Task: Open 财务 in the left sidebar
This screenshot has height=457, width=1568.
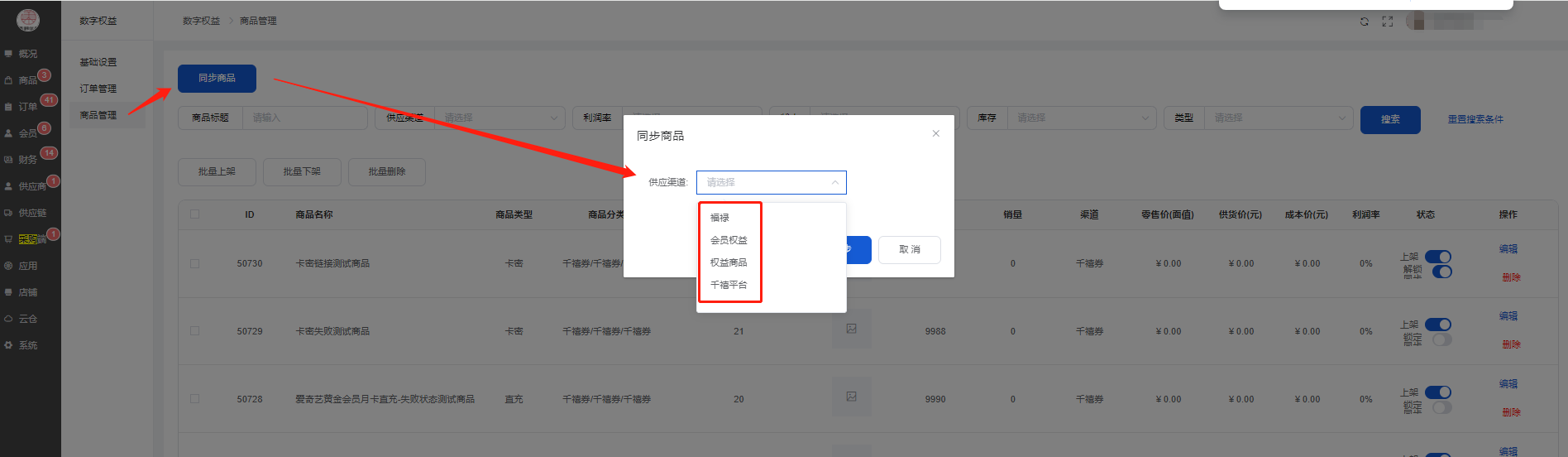Action: [27, 160]
